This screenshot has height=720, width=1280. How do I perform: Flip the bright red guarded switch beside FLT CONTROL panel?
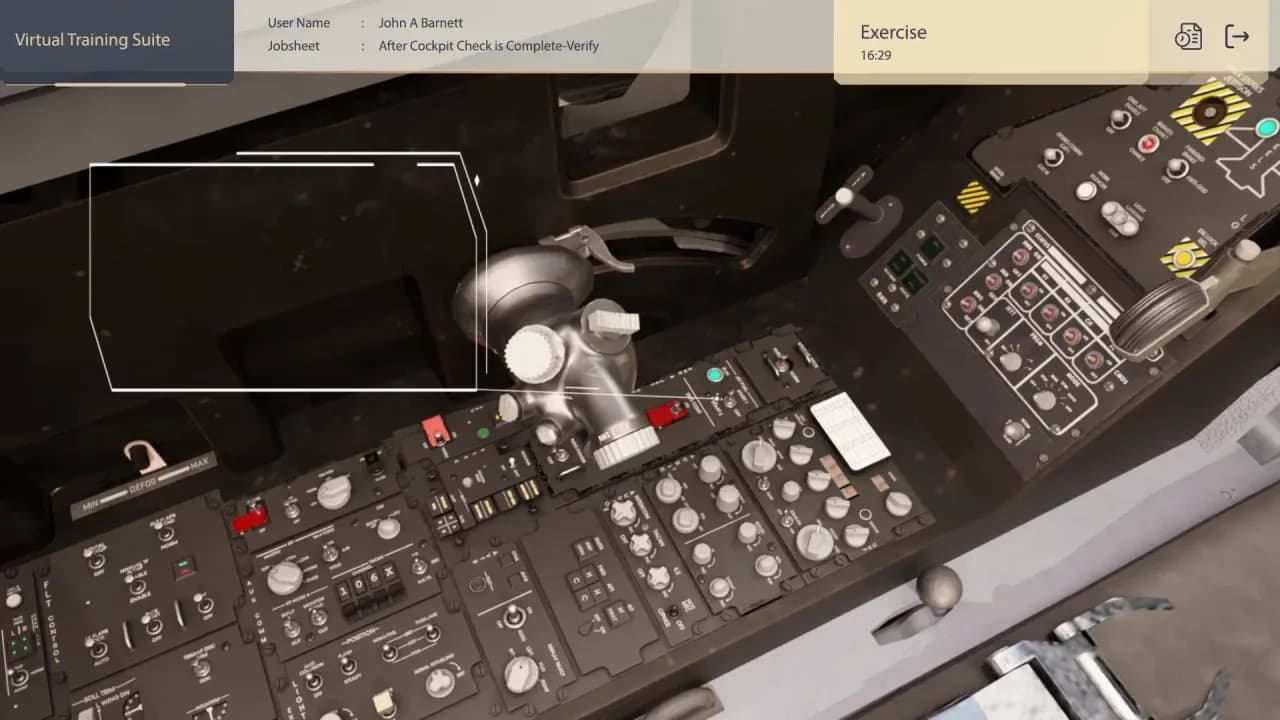tap(250, 519)
